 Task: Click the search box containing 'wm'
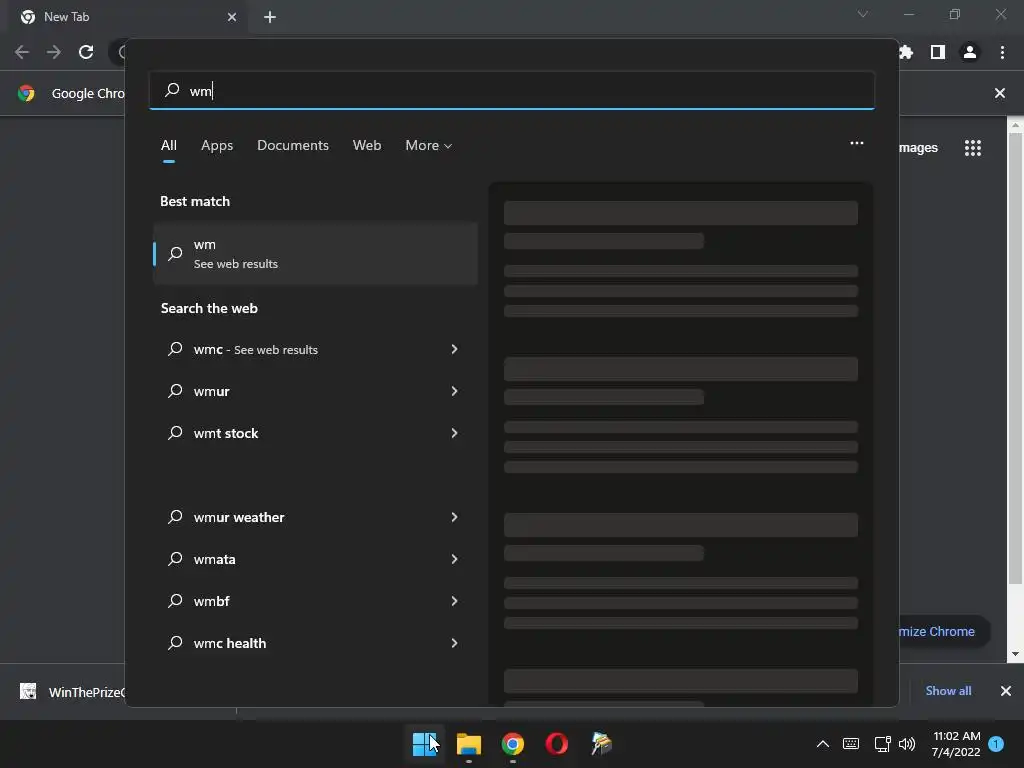(x=512, y=90)
